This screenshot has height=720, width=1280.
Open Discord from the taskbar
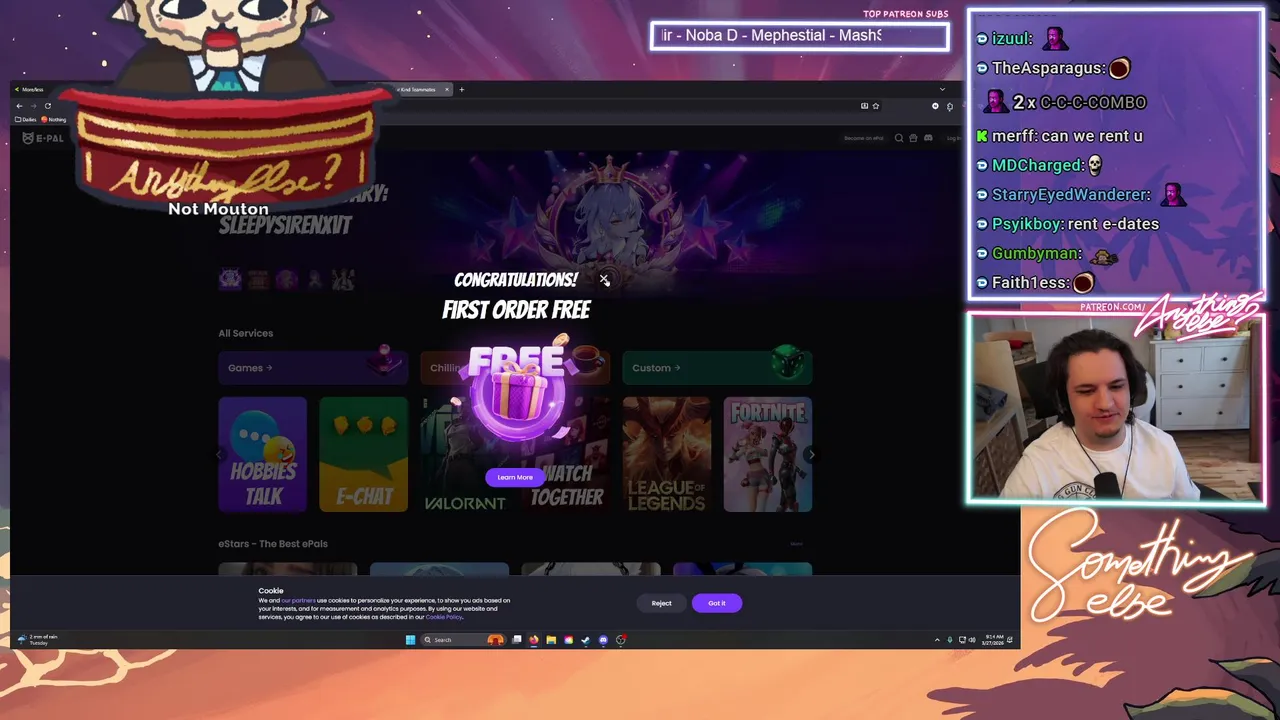603,640
